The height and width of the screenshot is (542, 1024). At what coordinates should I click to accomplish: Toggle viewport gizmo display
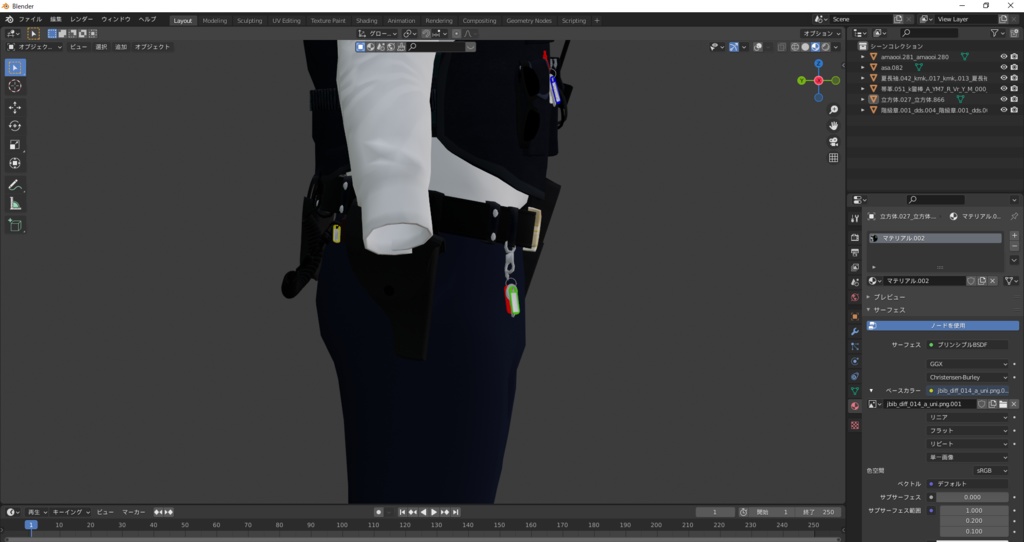[734, 47]
